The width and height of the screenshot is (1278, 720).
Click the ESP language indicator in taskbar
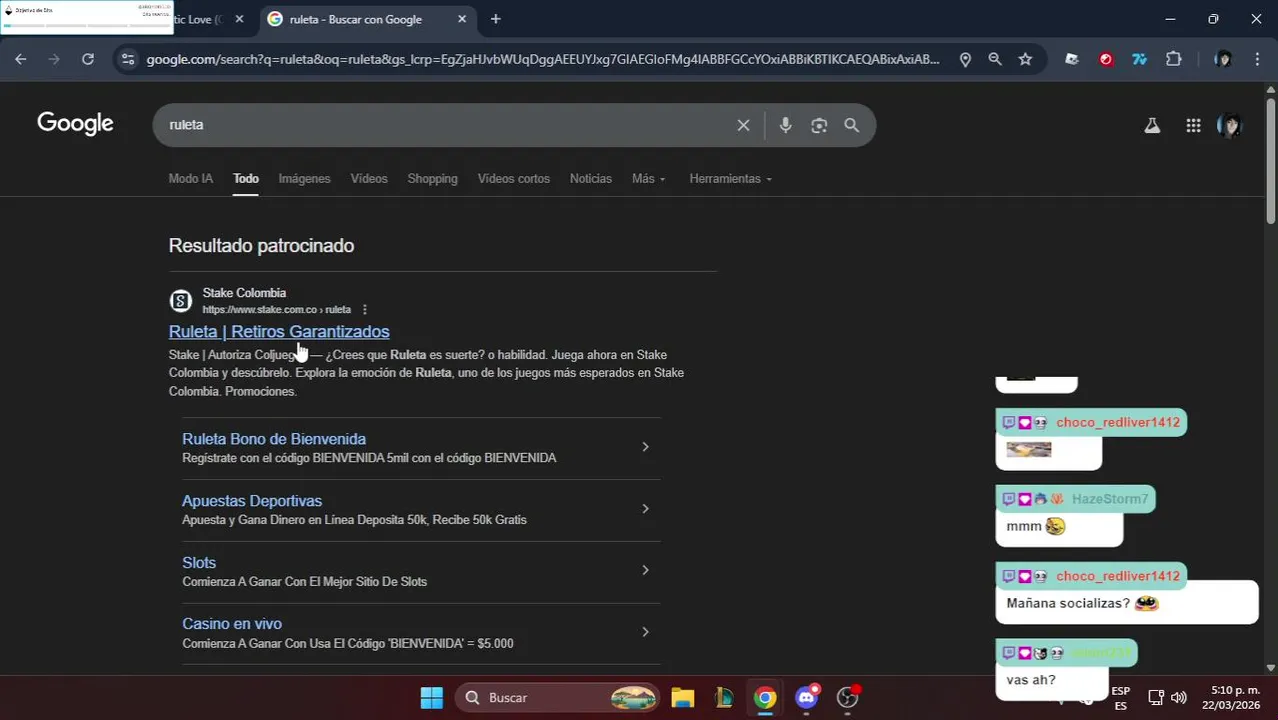pos(1121,698)
